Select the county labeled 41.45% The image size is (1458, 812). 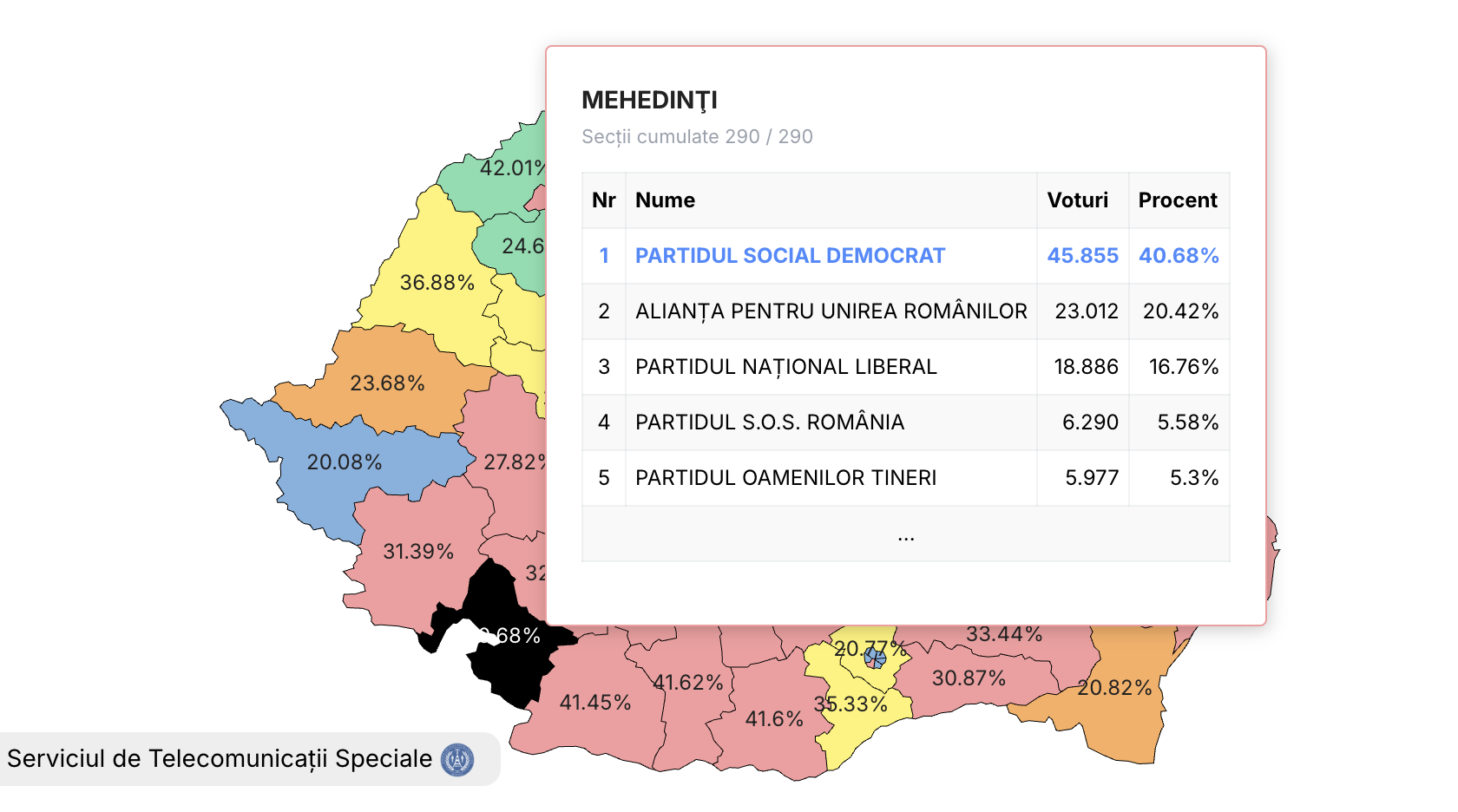[x=594, y=703]
